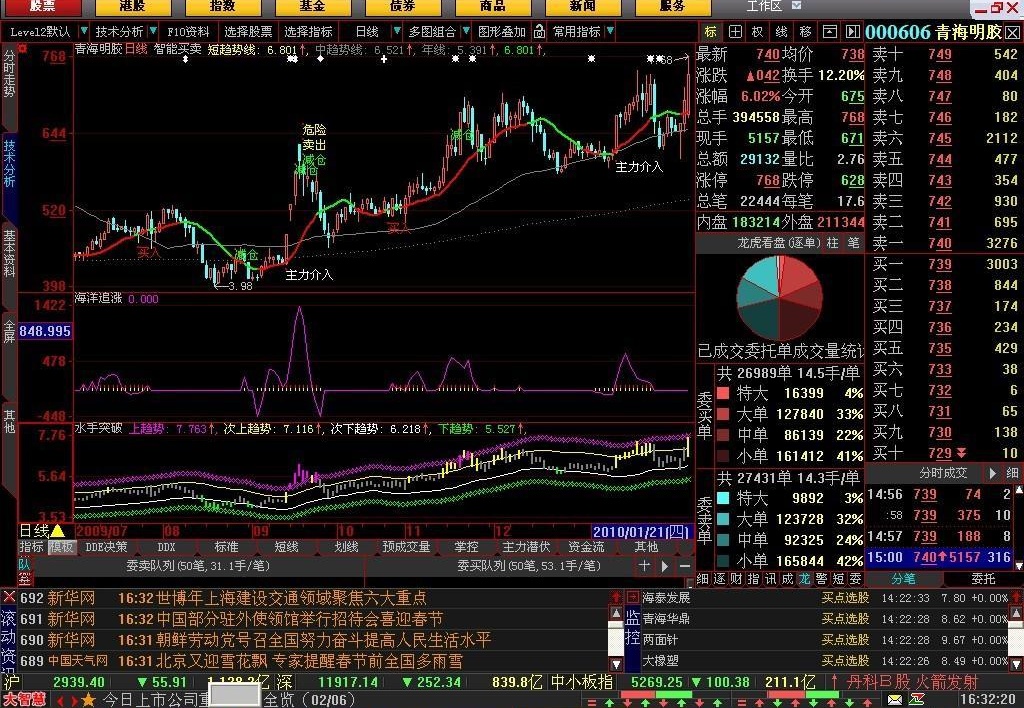Select the 主力潜伏 indicator tab
Image resolution: width=1024 pixels, height=708 pixels.
(526, 547)
